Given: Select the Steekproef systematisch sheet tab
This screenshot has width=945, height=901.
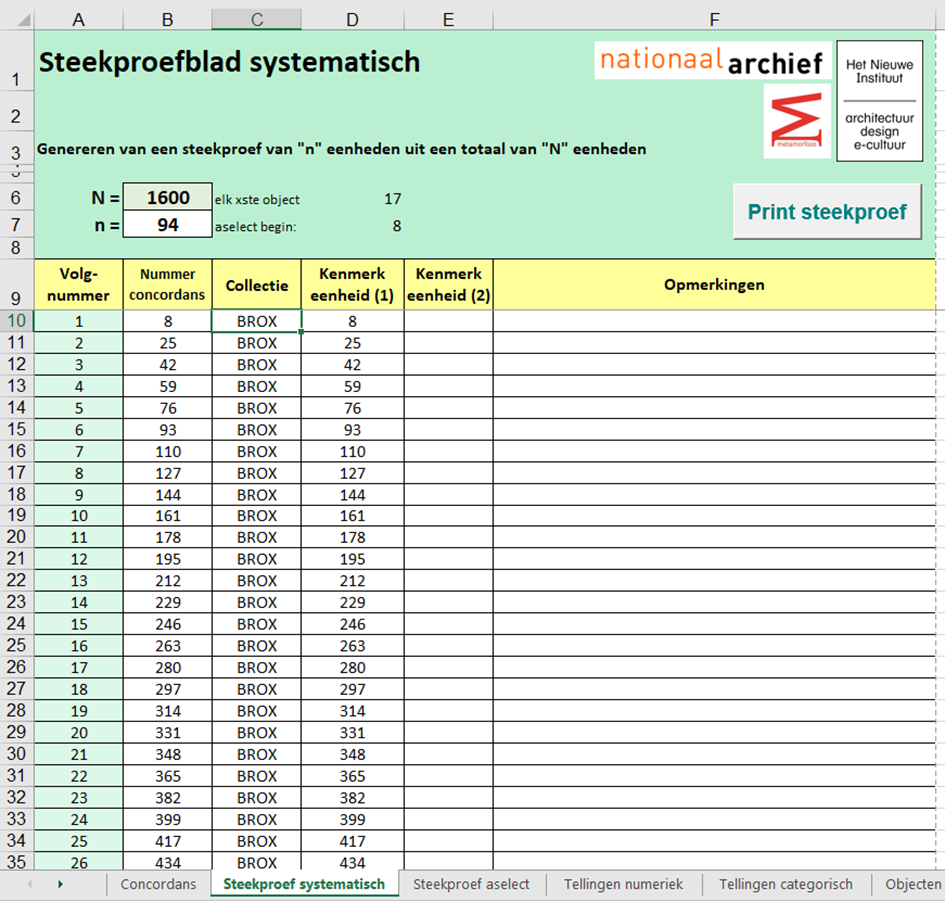Looking at the screenshot, I should (304, 884).
